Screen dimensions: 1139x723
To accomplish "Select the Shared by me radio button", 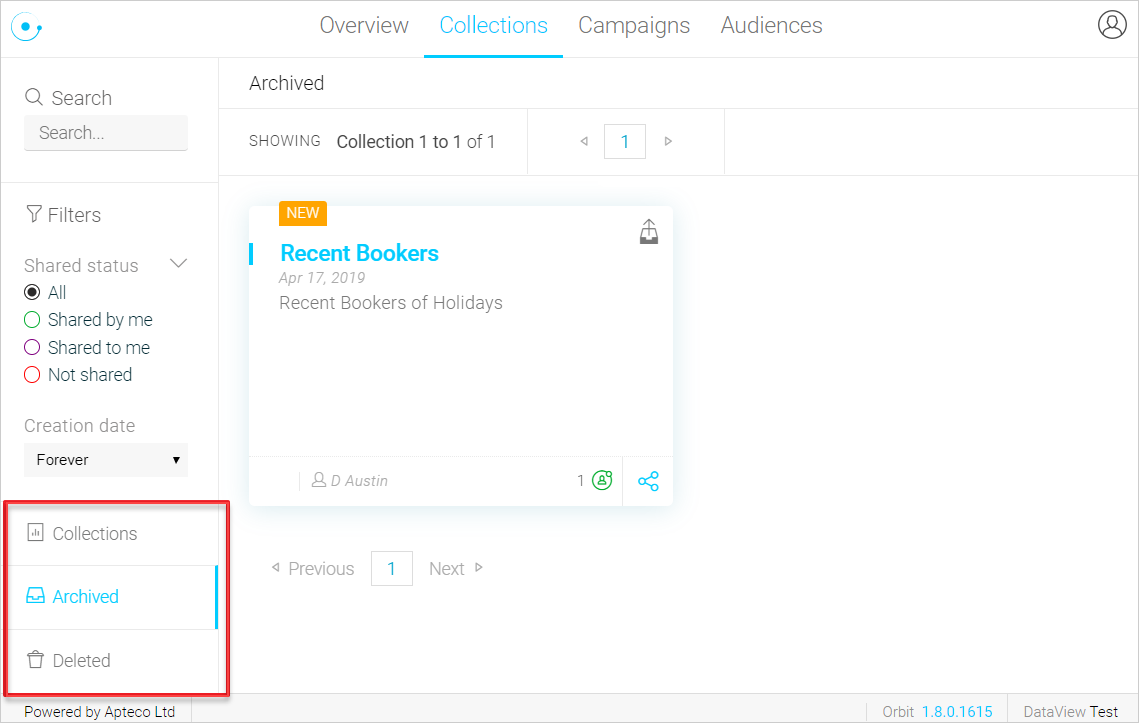I will [x=32, y=320].
